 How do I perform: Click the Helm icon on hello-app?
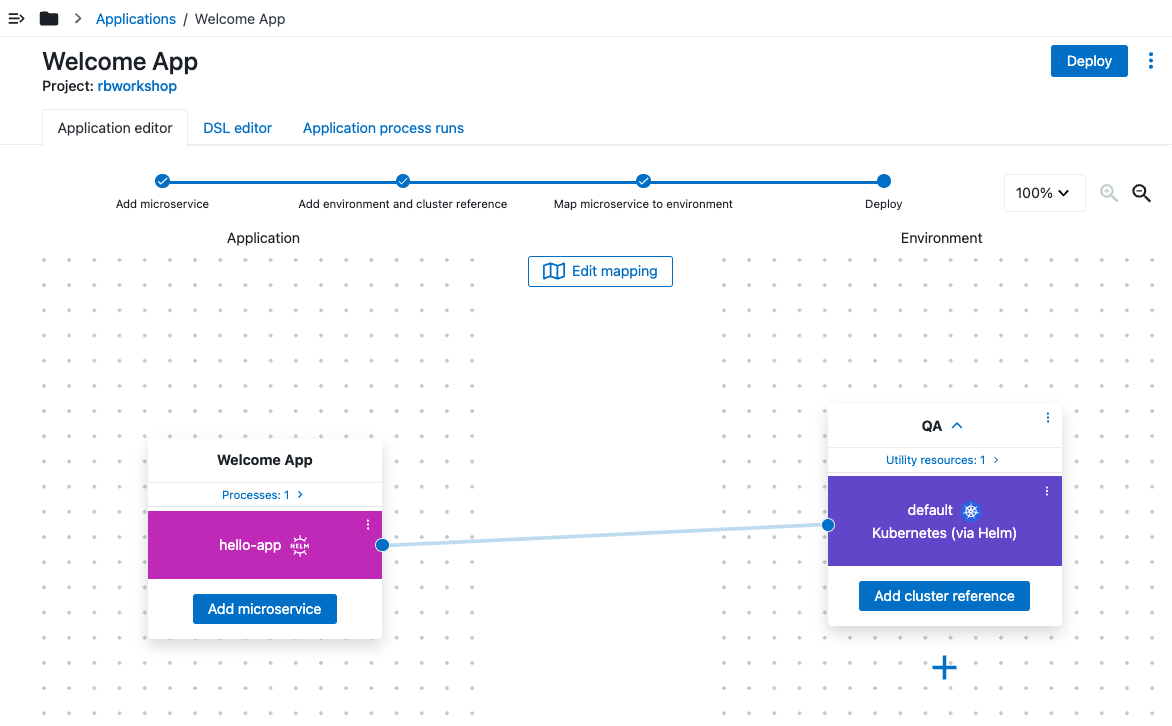click(299, 545)
